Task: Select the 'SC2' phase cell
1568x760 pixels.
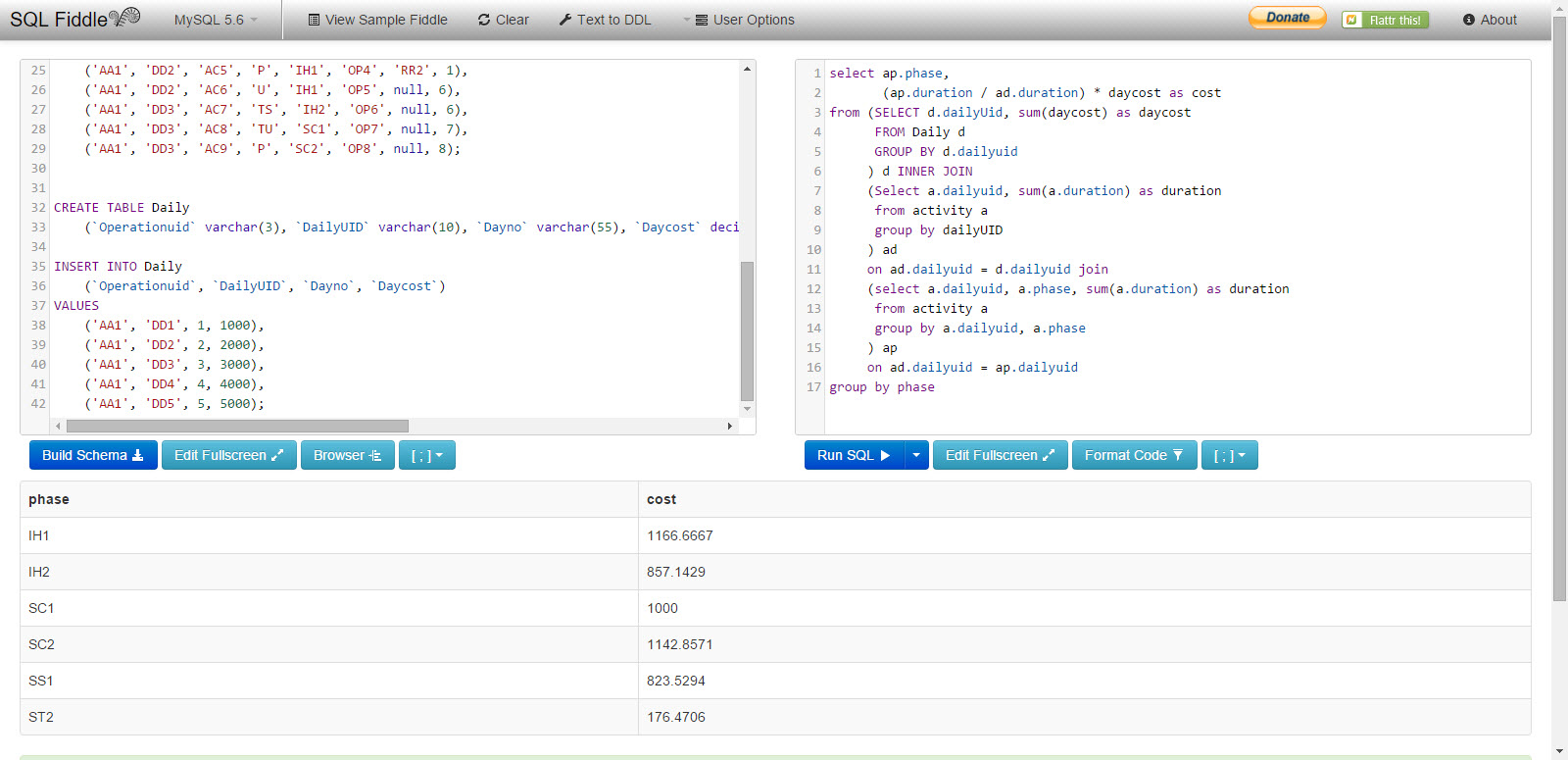Action: (x=329, y=644)
